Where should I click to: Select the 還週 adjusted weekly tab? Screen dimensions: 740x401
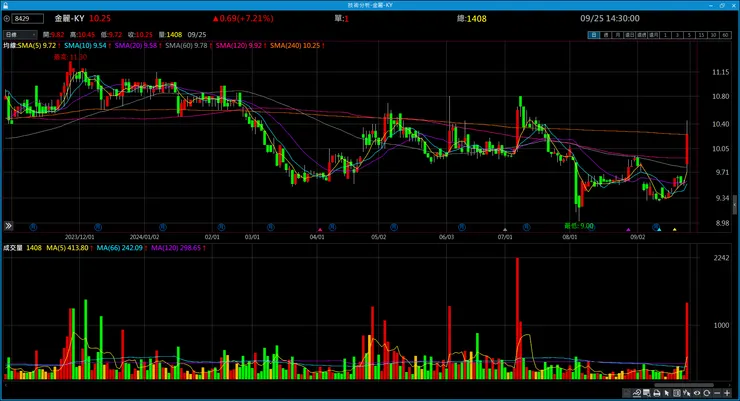point(641,35)
